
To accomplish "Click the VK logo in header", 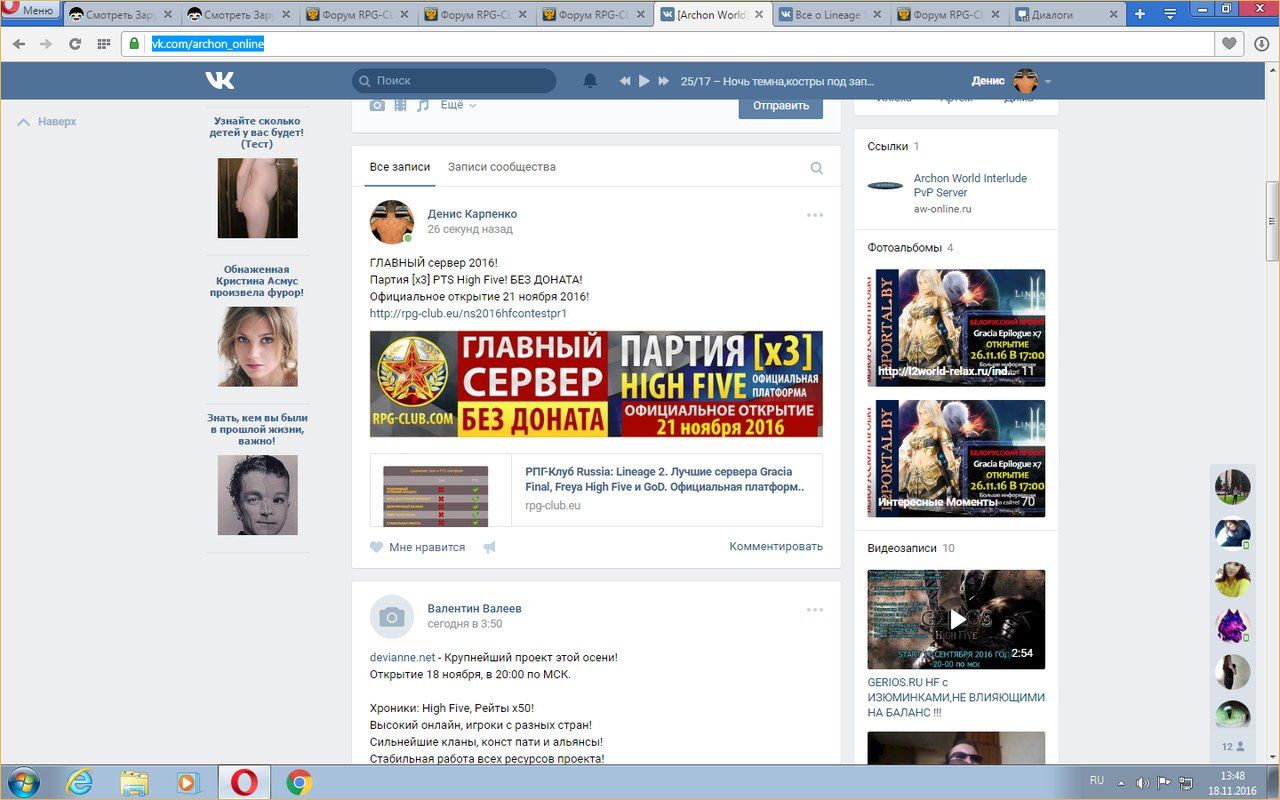I will (x=220, y=80).
